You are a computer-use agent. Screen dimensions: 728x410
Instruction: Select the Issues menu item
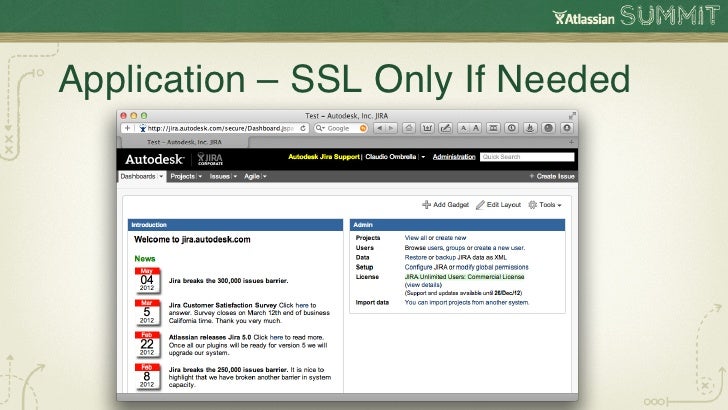click(220, 176)
